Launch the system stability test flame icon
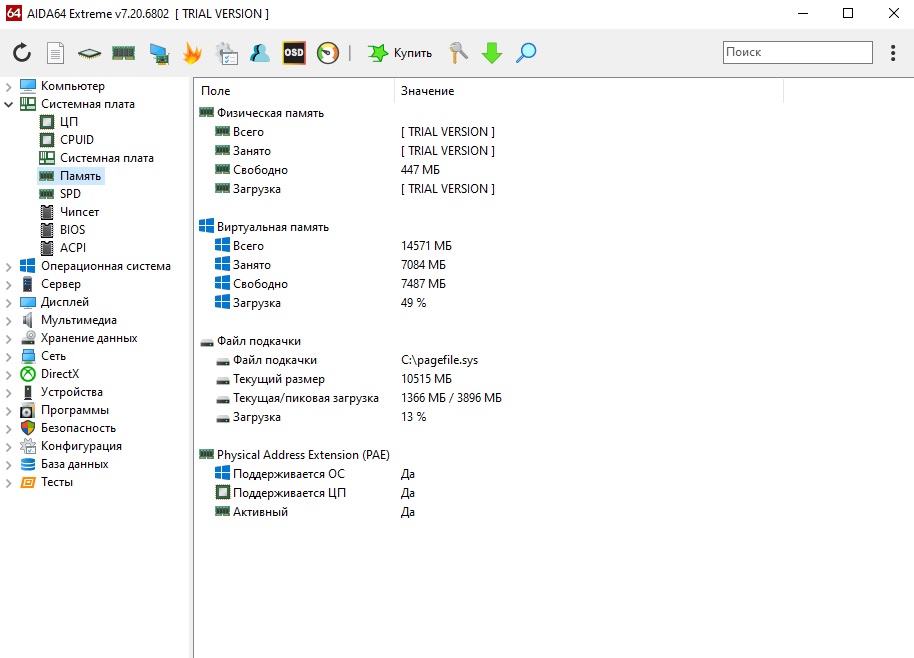The image size is (914, 658). tap(192, 53)
